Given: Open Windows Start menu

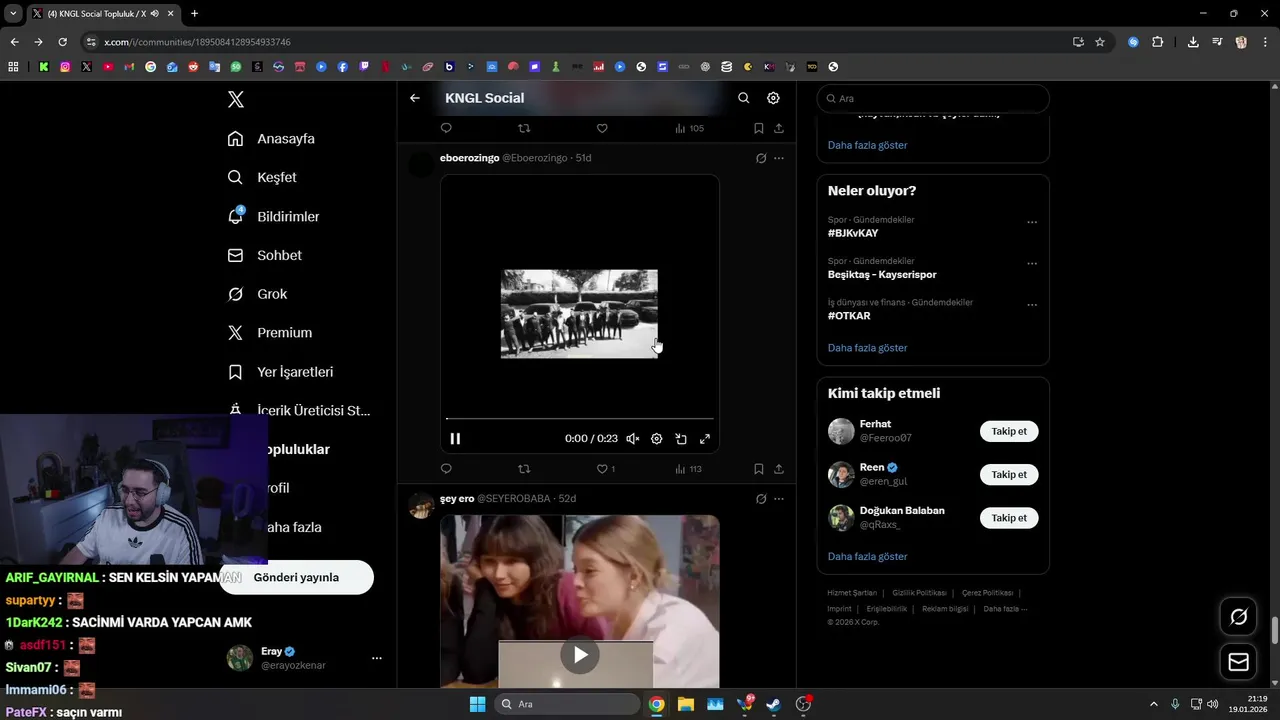Looking at the screenshot, I should pyautogui.click(x=477, y=704).
